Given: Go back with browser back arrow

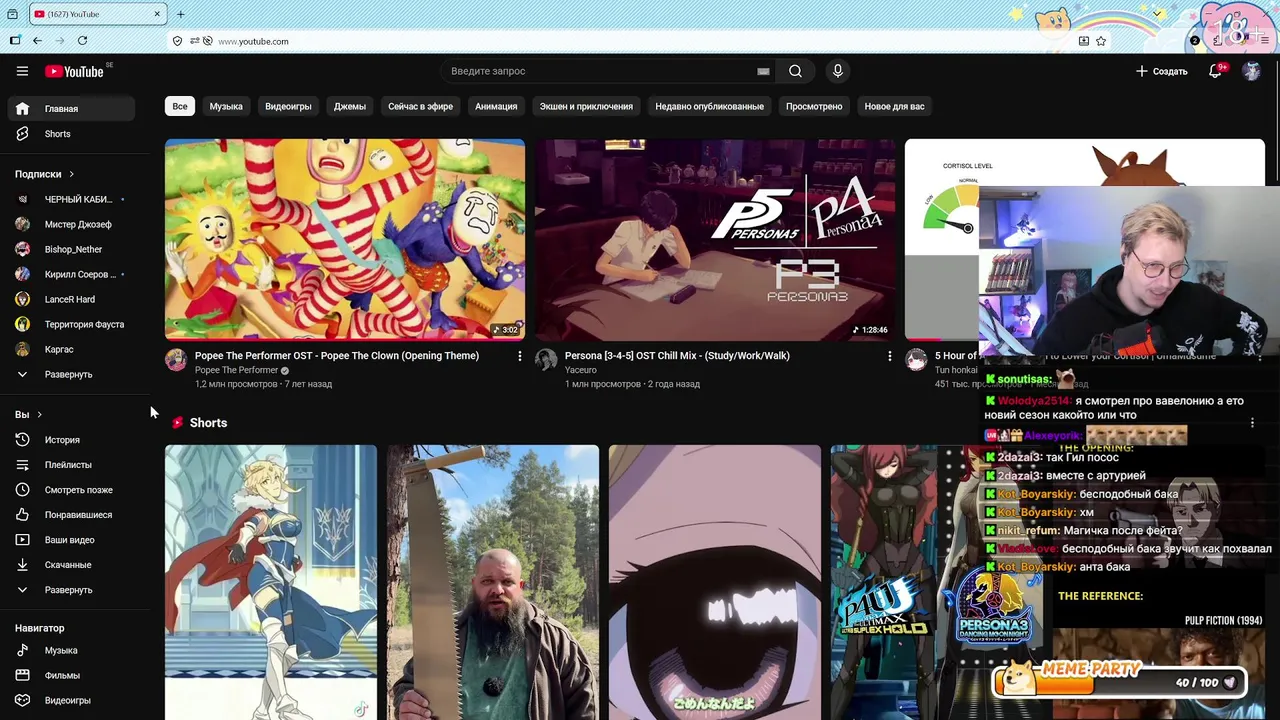Looking at the screenshot, I should click(x=37, y=41).
